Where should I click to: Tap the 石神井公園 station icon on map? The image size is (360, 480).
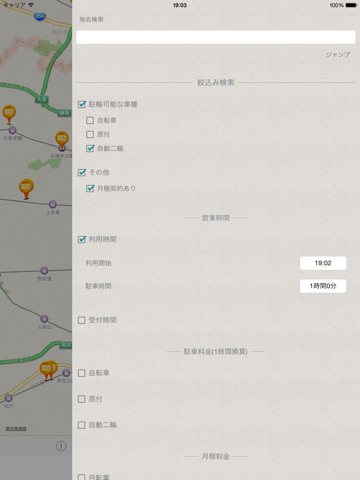pyautogui.click(x=62, y=148)
